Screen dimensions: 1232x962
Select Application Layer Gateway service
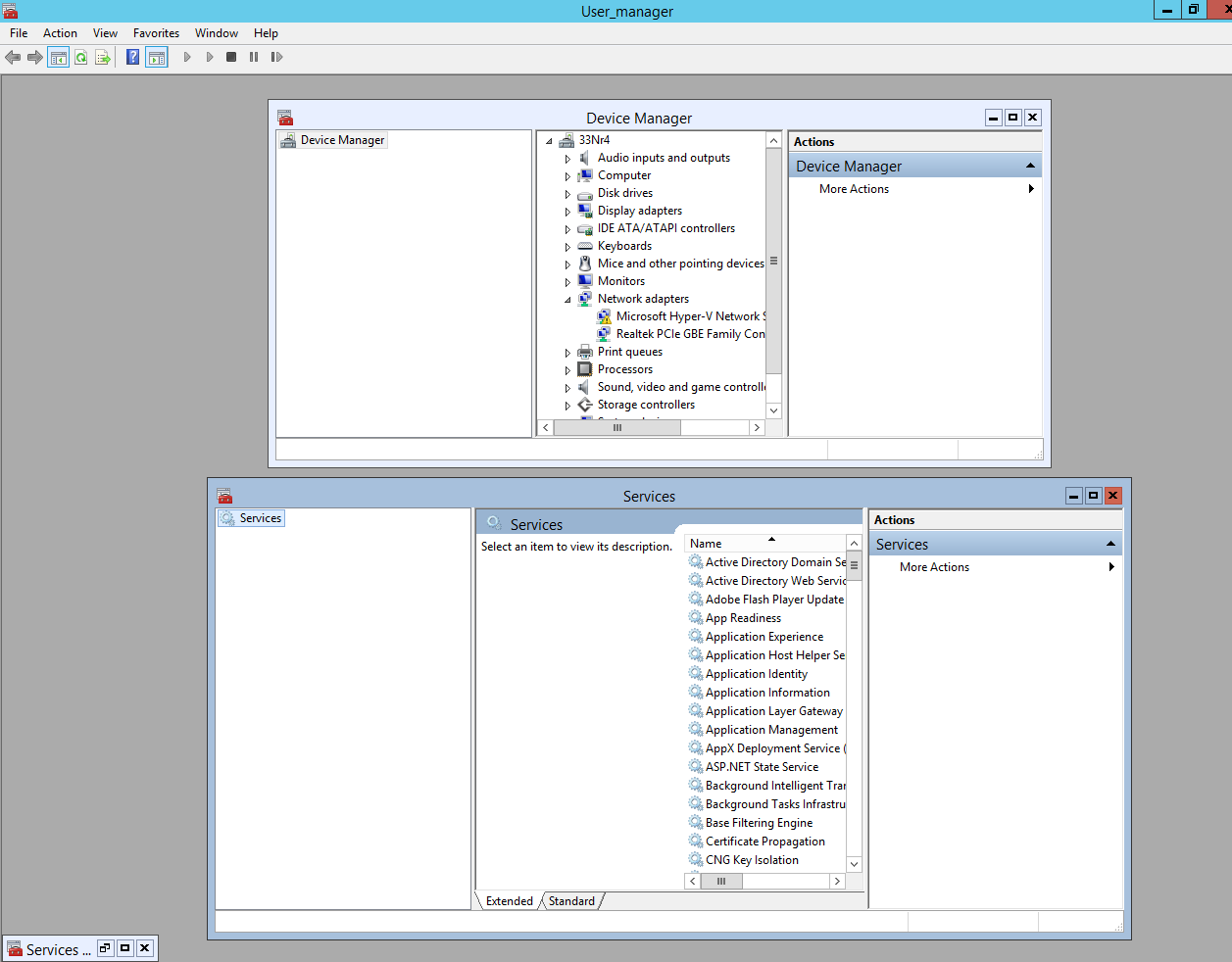(765, 711)
